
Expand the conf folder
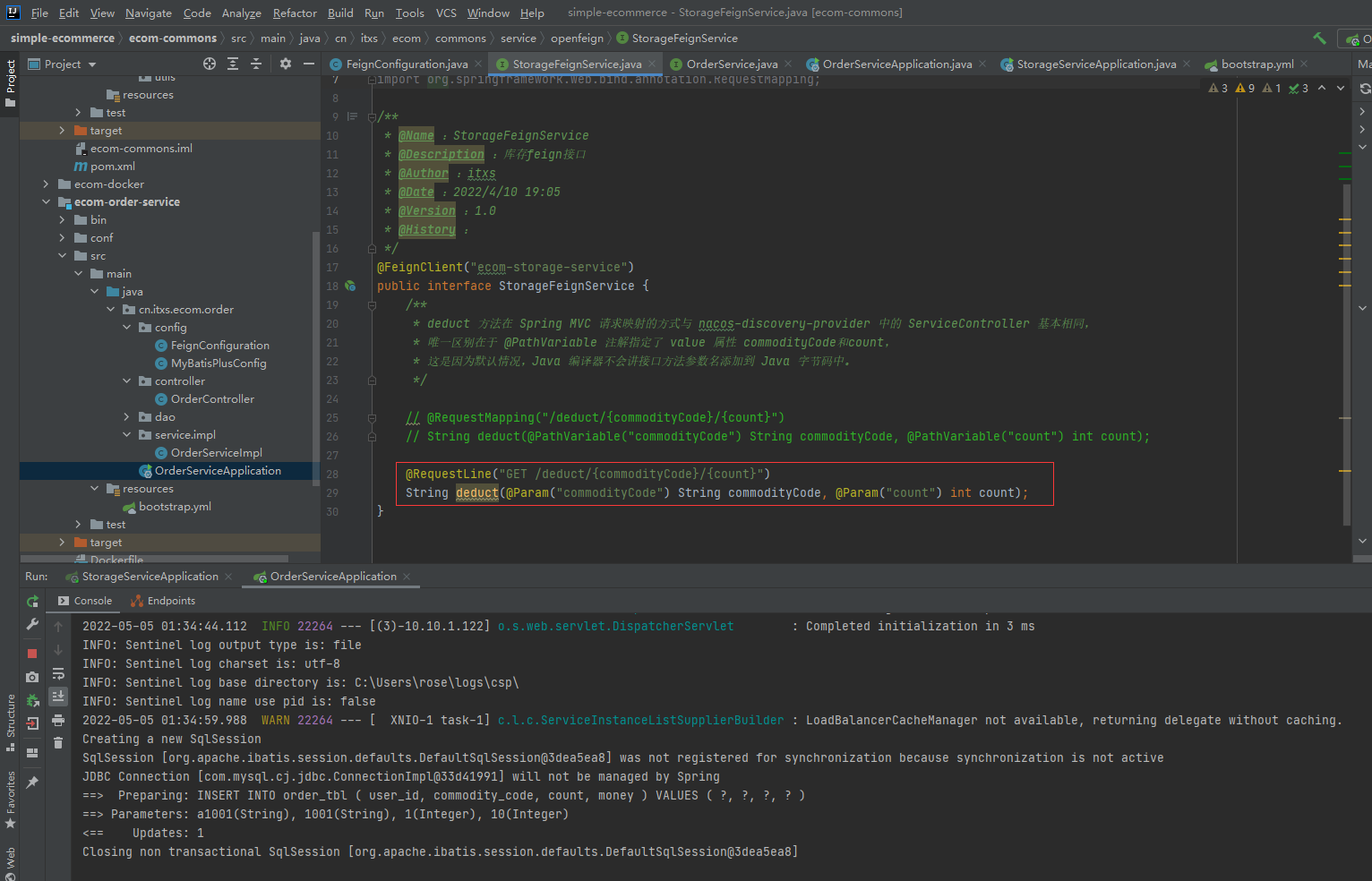62,238
